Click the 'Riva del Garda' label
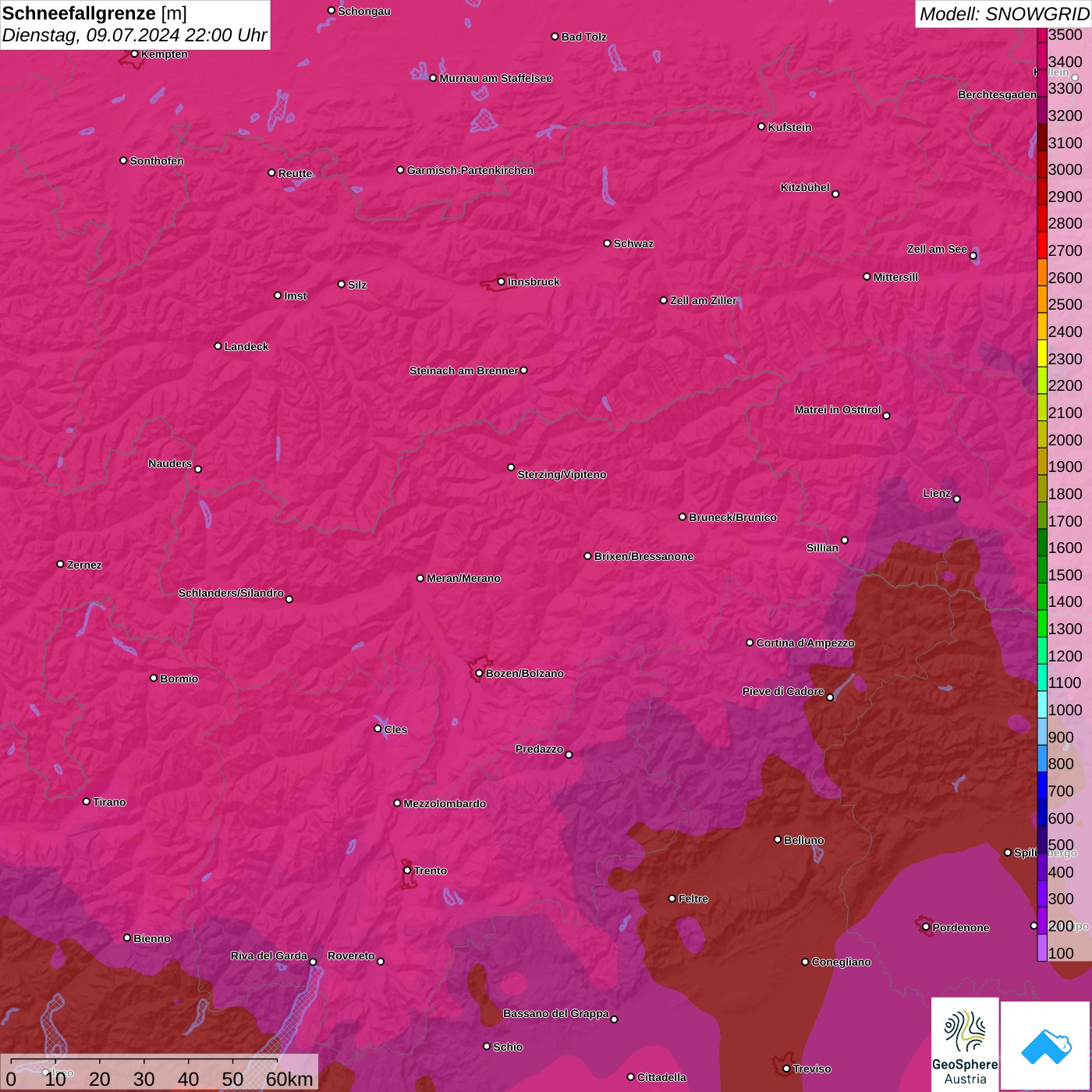Screen dimensions: 1092x1092 point(269,955)
